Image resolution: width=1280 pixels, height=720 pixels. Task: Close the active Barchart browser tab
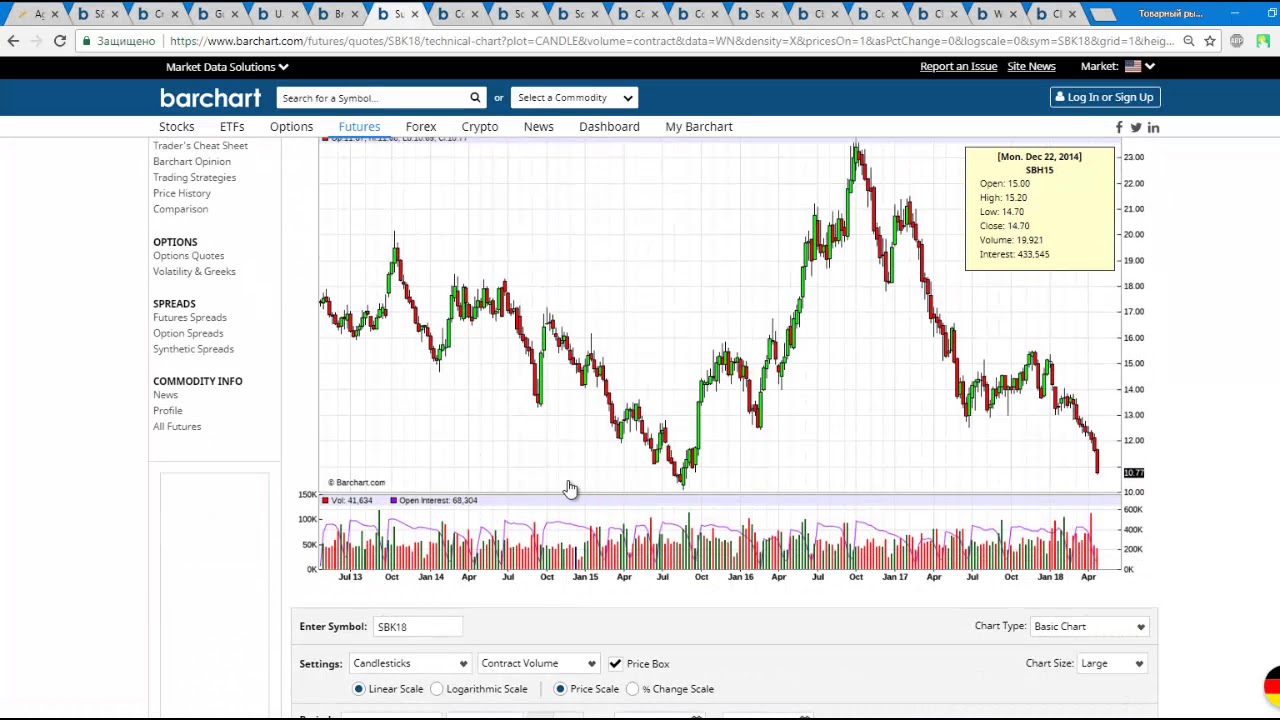[415, 14]
